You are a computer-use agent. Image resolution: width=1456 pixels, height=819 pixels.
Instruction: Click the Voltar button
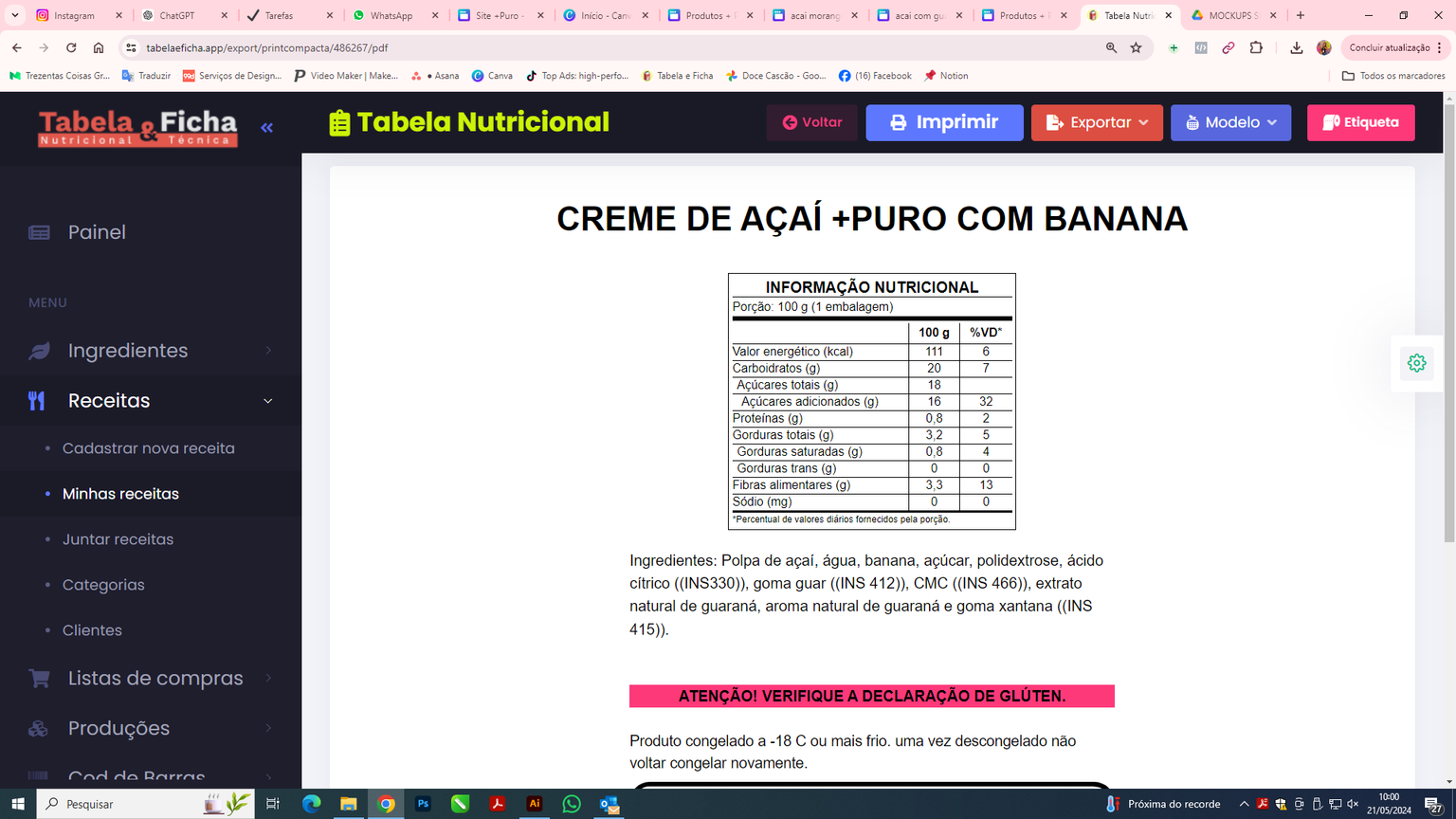click(x=812, y=122)
